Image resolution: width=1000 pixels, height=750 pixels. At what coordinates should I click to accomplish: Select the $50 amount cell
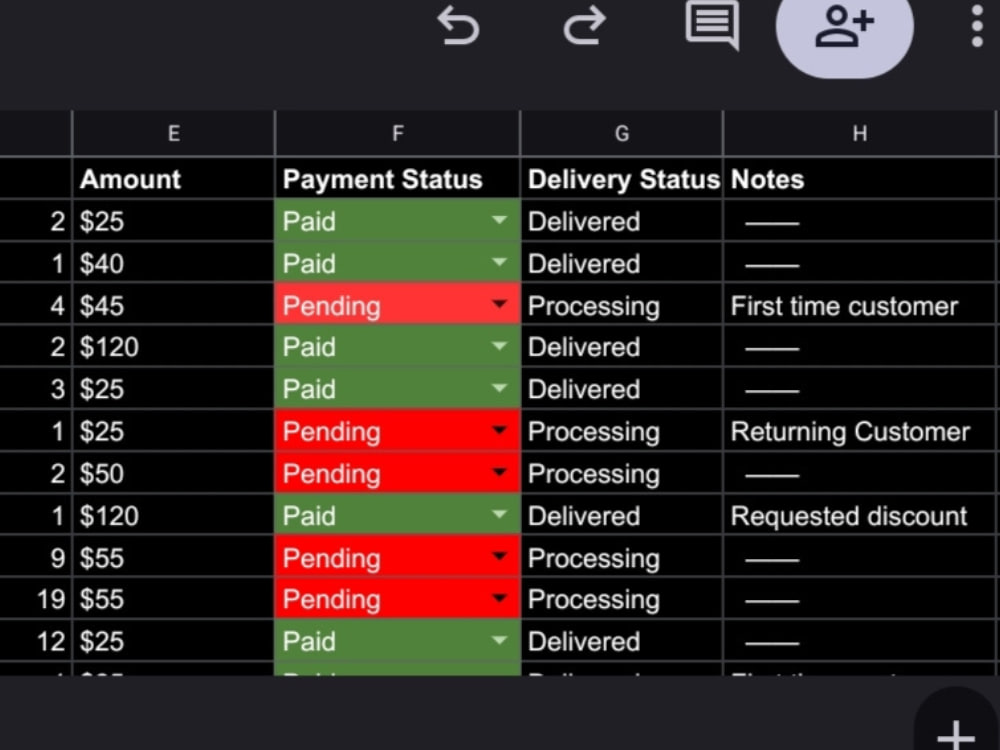173,473
